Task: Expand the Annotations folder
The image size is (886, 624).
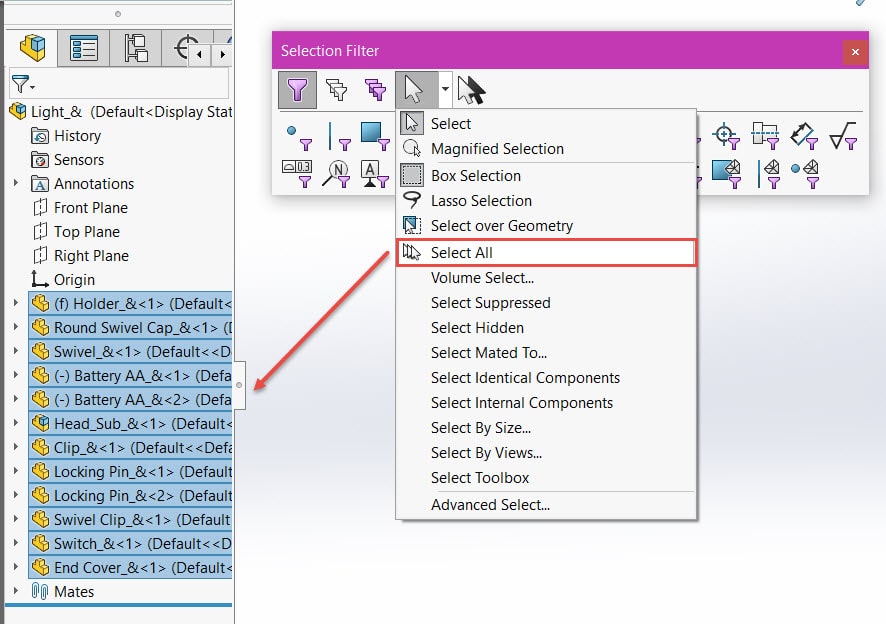Action: click(16, 183)
